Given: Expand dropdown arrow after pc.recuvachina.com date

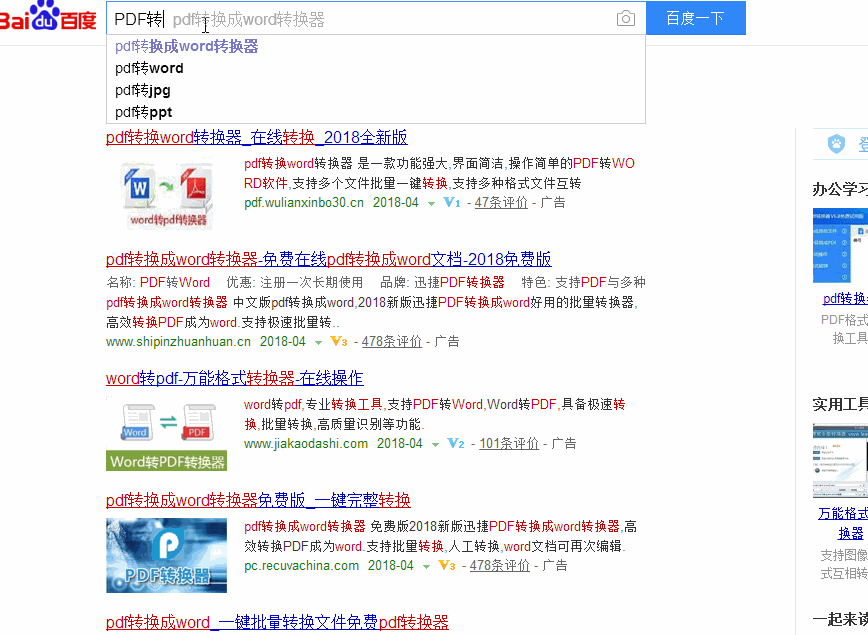Looking at the screenshot, I should [x=426, y=566].
